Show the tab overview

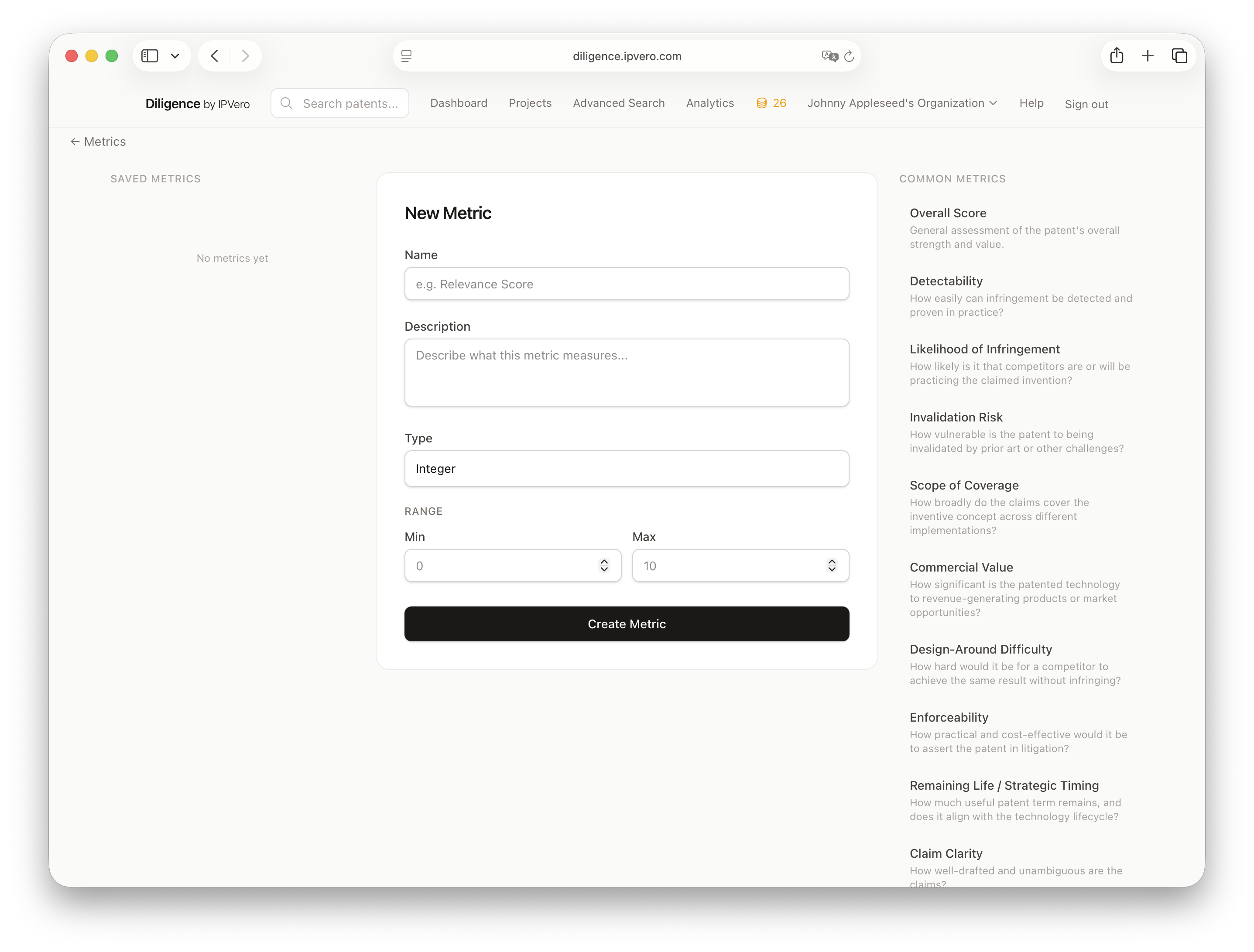1180,55
